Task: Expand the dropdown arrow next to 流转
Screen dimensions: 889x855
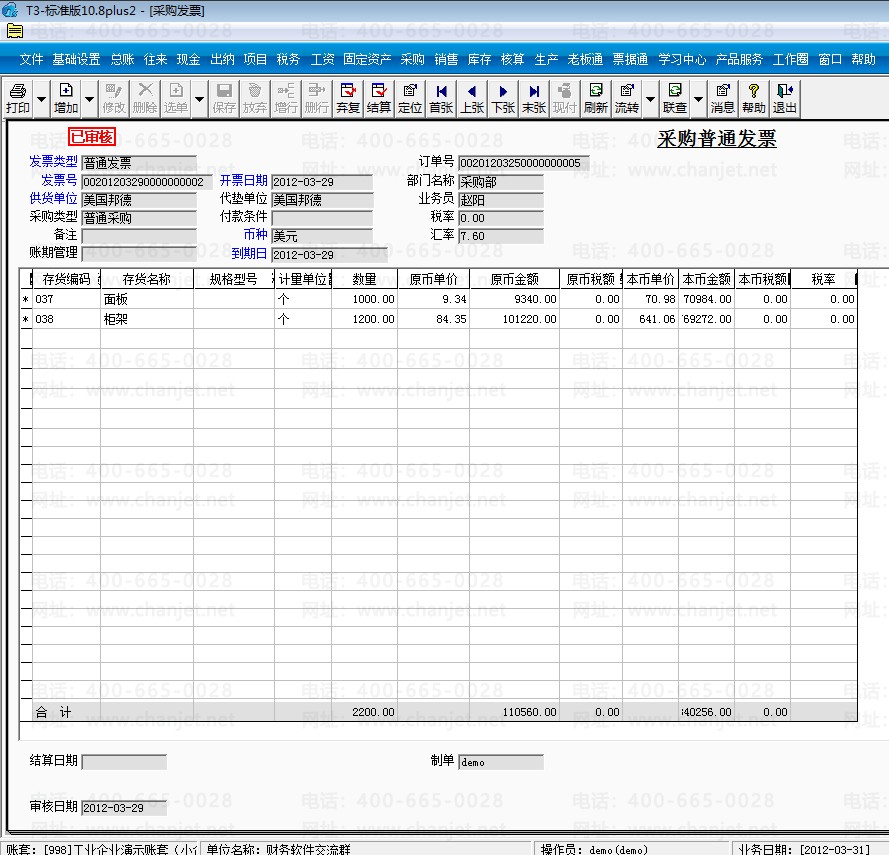Action: point(650,99)
